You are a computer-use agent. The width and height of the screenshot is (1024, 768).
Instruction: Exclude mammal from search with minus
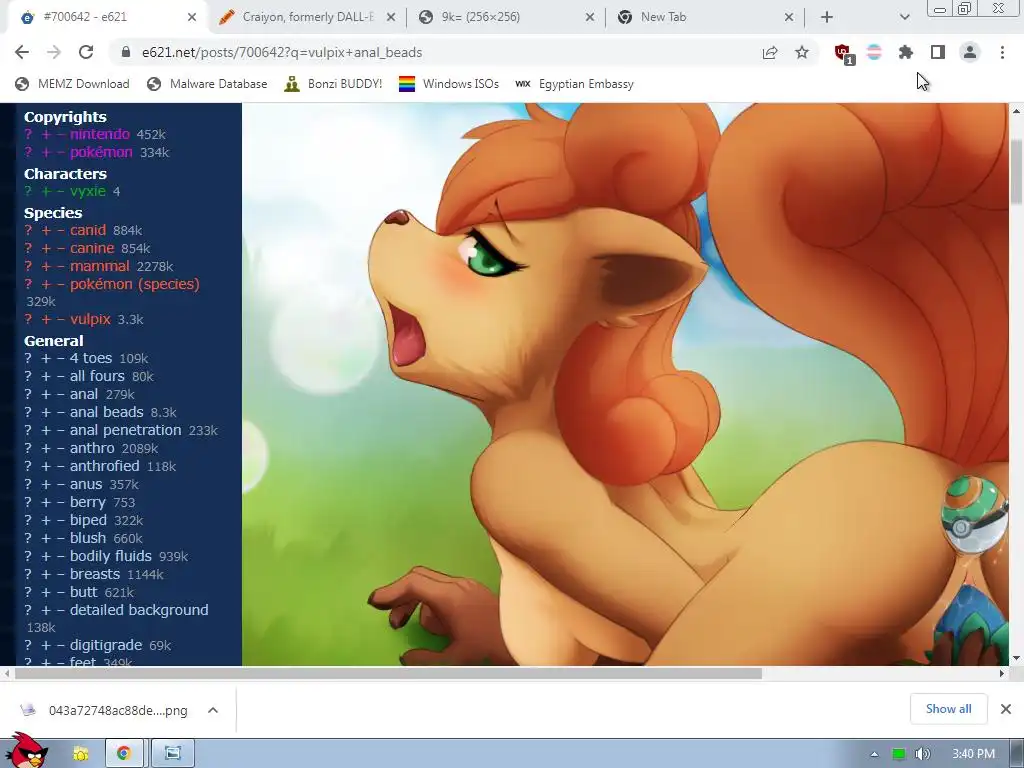(61, 266)
